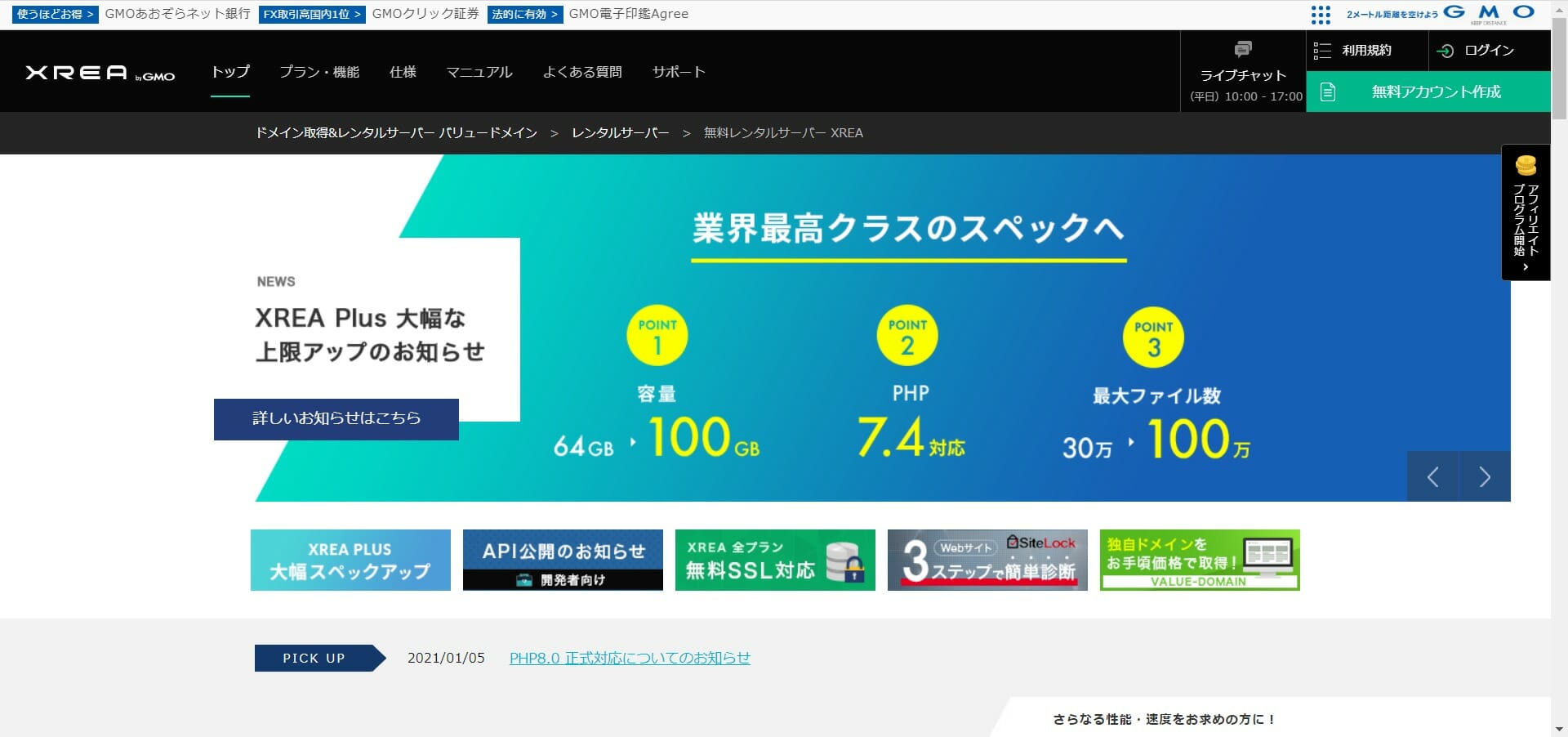Click the 無料アカウント作成 button
The height and width of the screenshot is (737, 1568).
[1428, 92]
